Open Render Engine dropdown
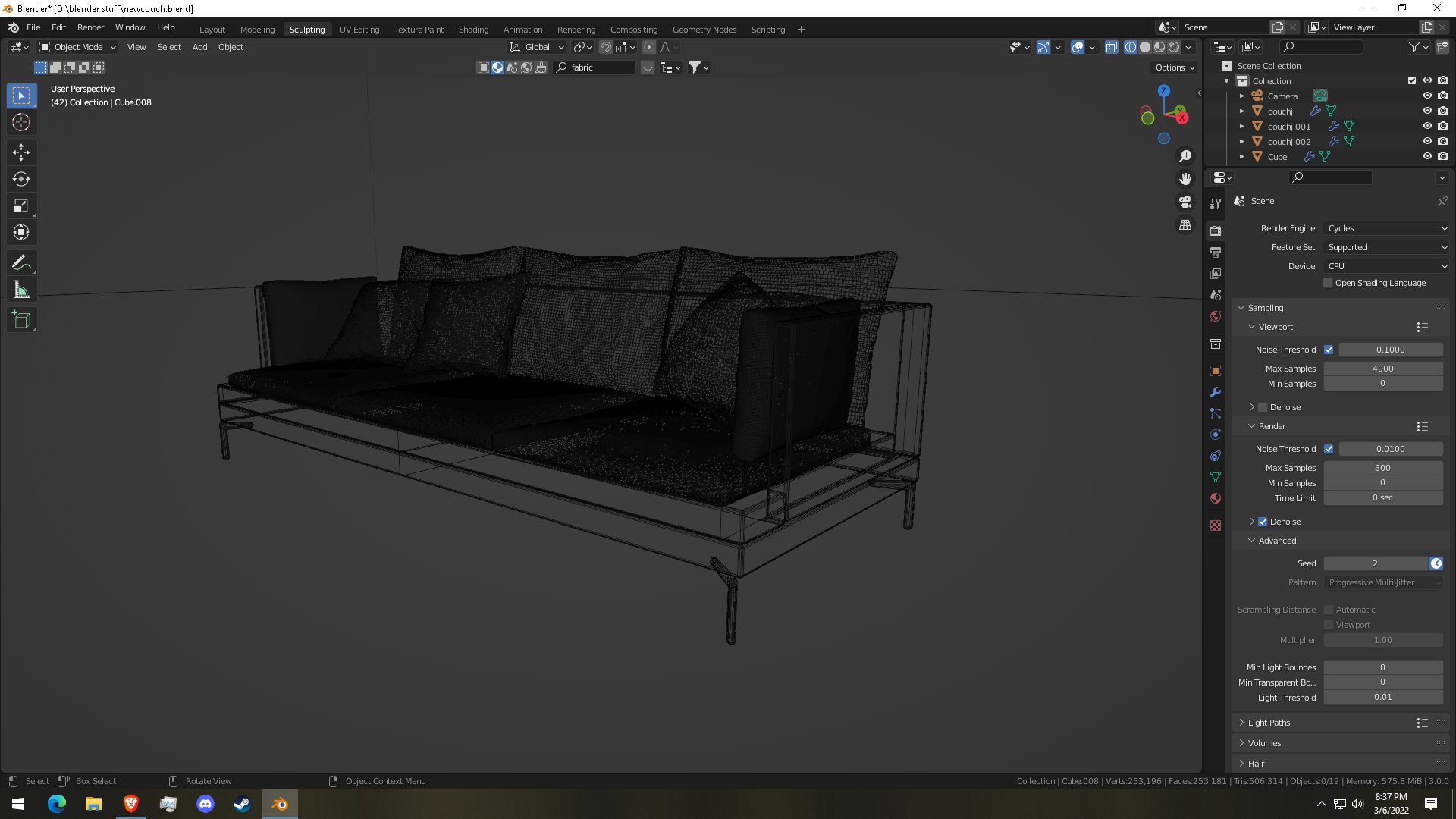This screenshot has height=819, width=1456. (1387, 228)
